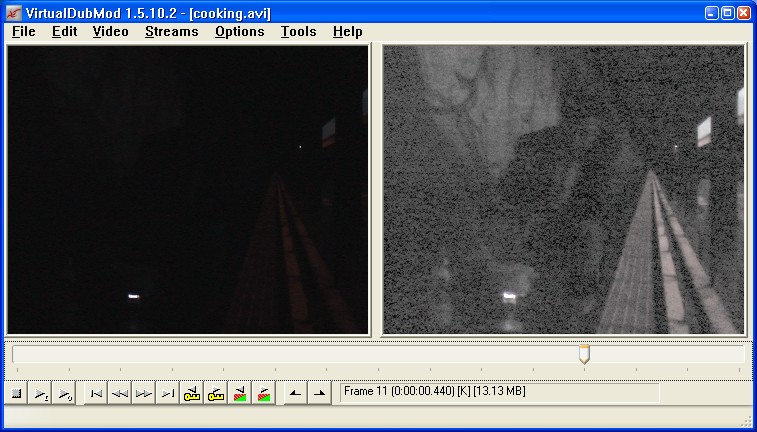Open the File menu
The height and width of the screenshot is (432, 757).
[24, 32]
